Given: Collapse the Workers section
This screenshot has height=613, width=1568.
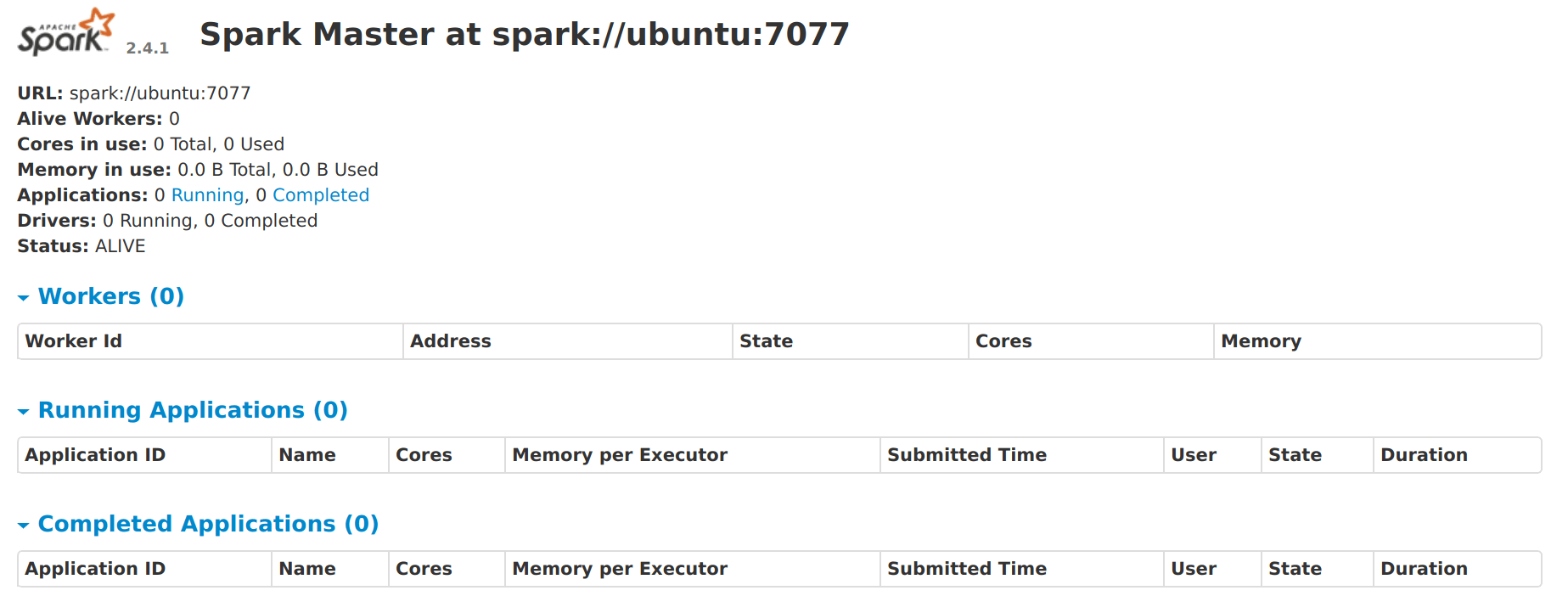Looking at the screenshot, I should (23, 296).
